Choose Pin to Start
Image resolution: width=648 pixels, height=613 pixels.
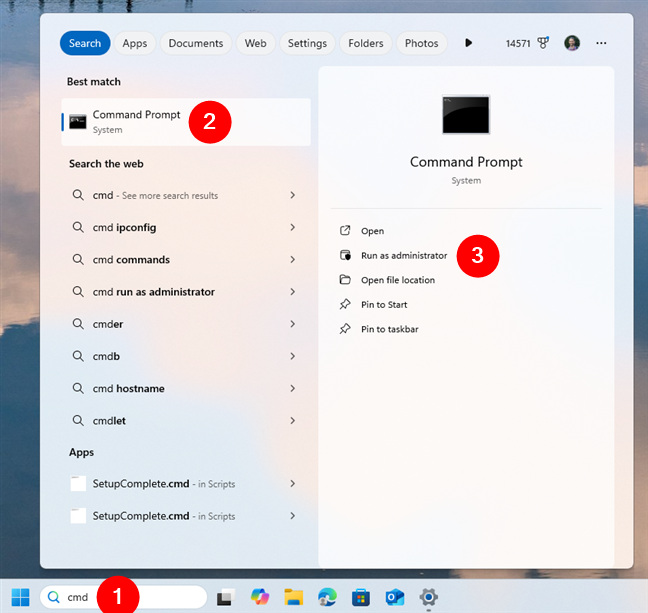tap(384, 305)
